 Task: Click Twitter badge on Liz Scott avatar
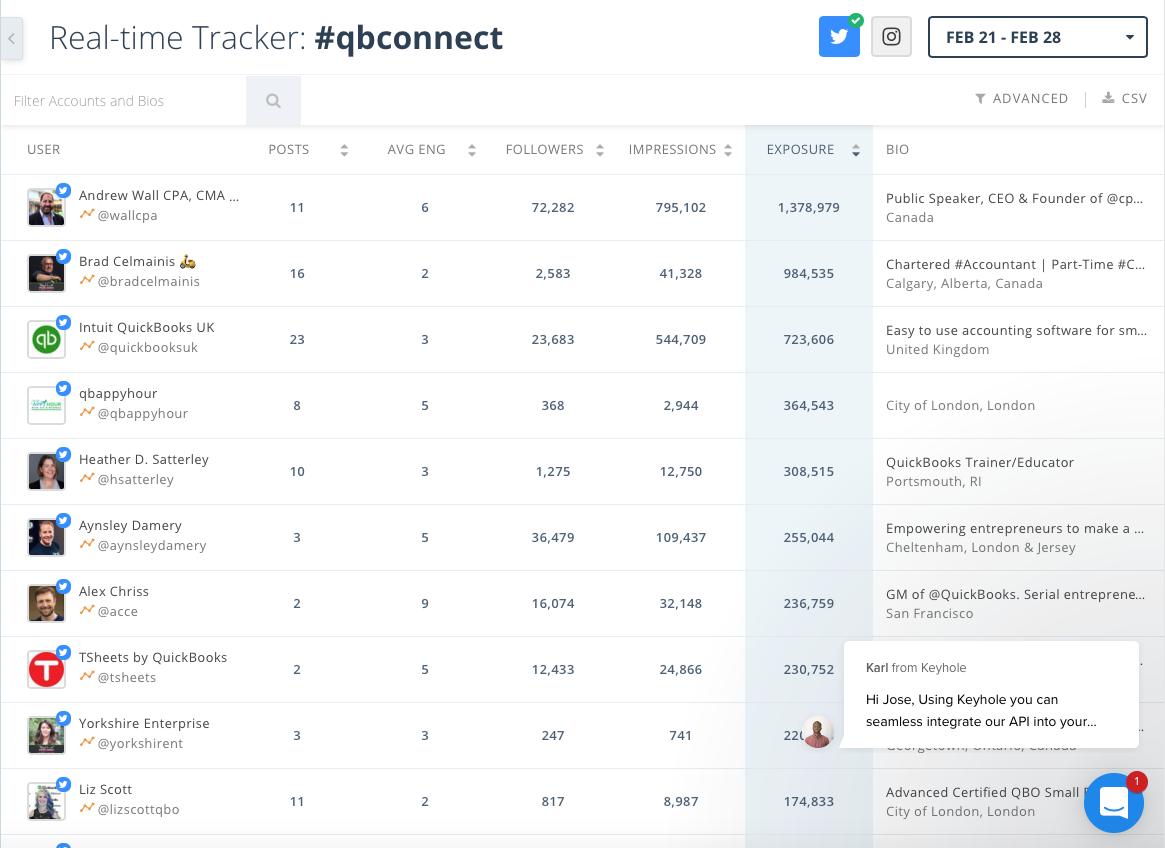(x=64, y=784)
